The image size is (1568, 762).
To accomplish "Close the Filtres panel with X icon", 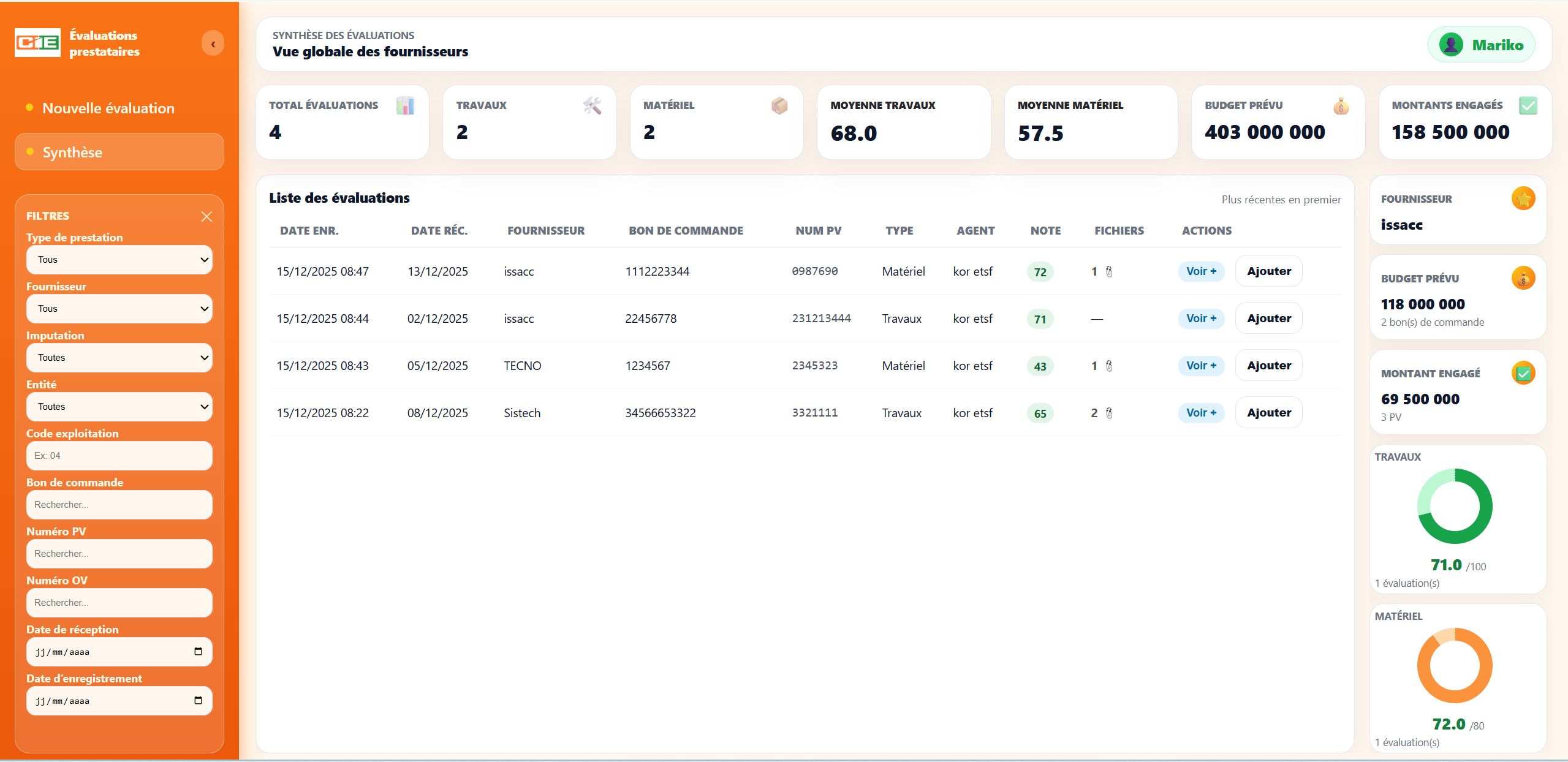I will coord(206,217).
